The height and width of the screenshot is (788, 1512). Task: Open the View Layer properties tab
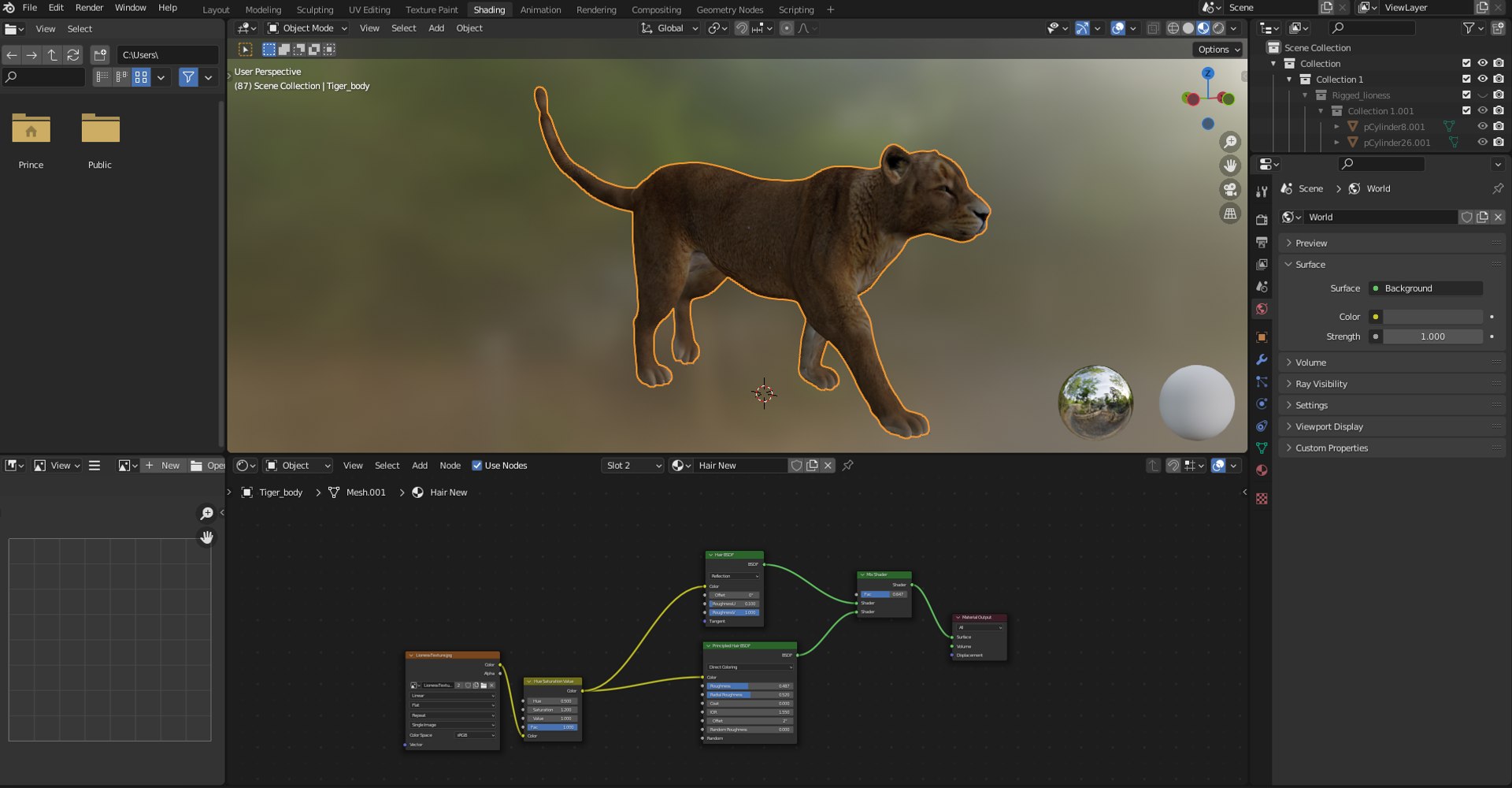pos(1262,264)
